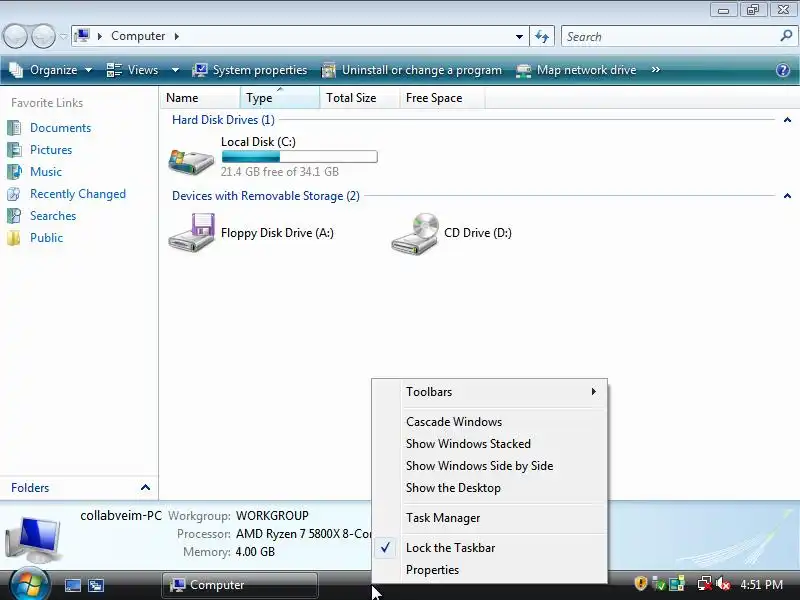Open the Local Disk (C:) drive icon
This screenshot has width=800, height=600.
coord(191,161)
